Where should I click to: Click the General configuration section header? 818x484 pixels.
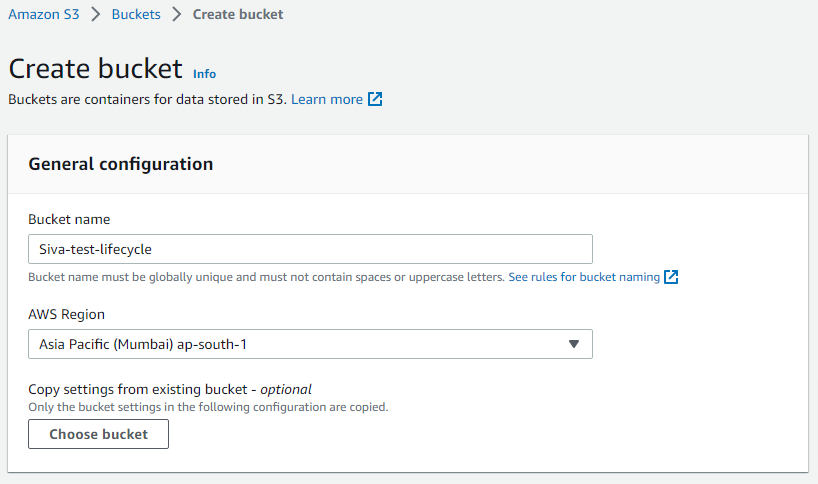(x=121, y=164)
